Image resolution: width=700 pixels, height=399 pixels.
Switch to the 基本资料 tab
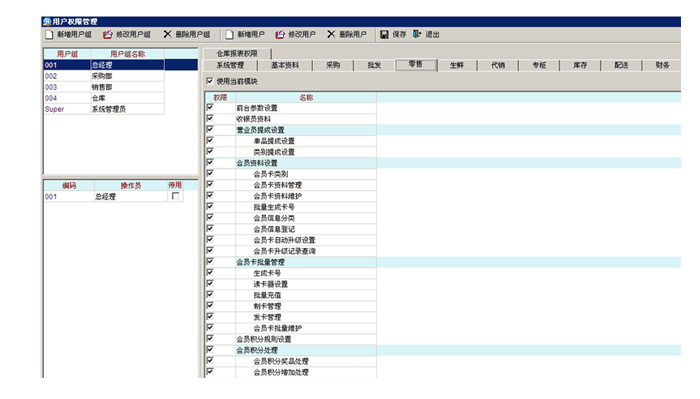click(x=285, y=65)
